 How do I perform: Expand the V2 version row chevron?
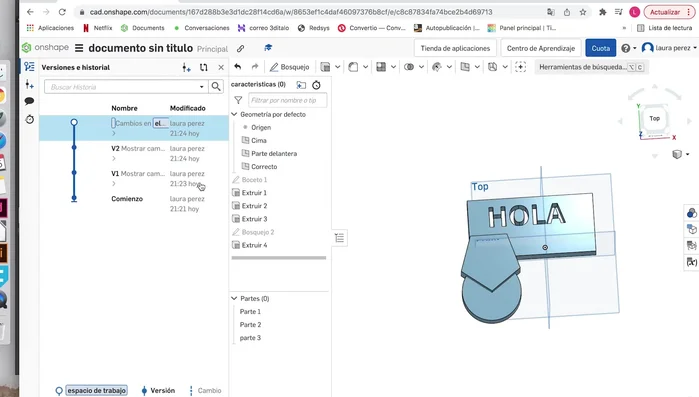coord(114,158)
